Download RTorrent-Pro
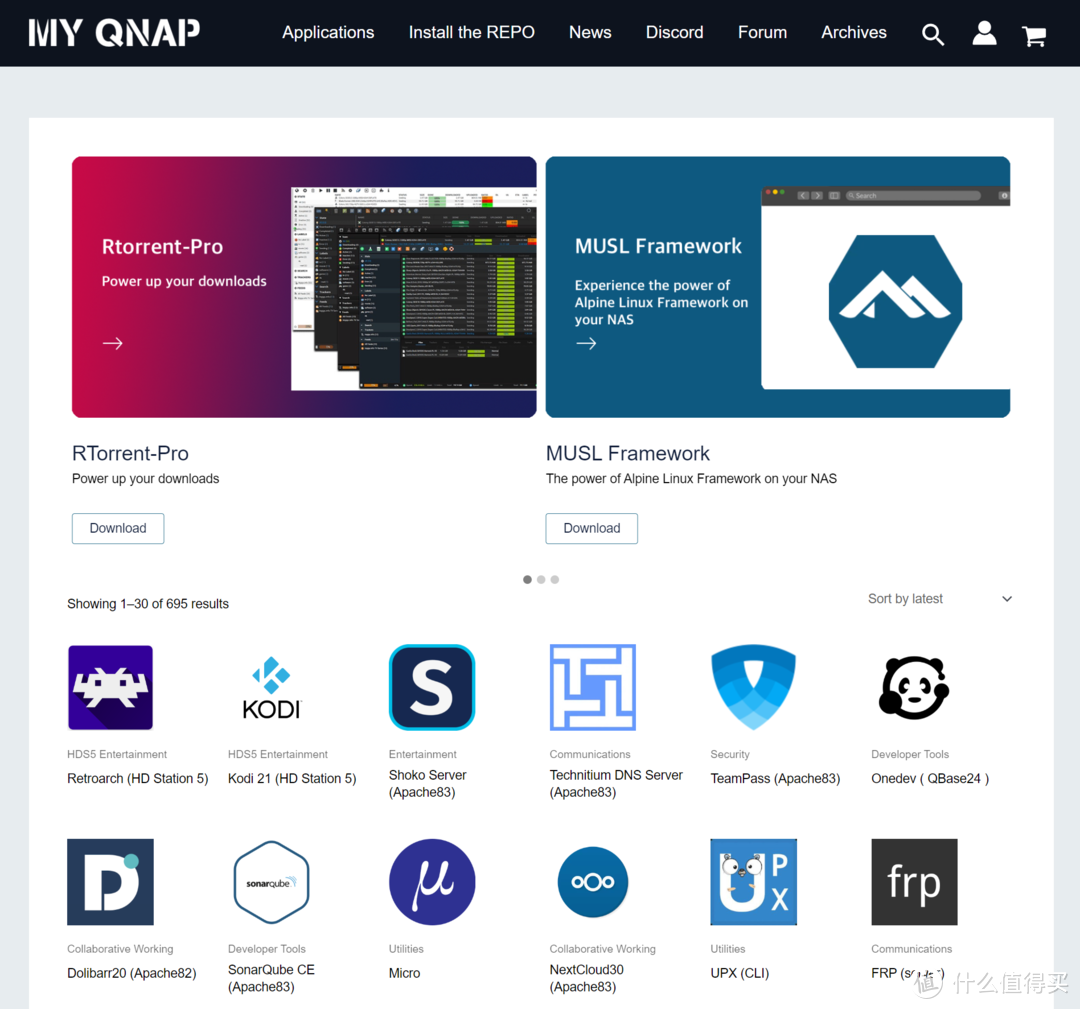Screen dimensions: 1080x1009 pyautogui.click(x=118, y=528)
